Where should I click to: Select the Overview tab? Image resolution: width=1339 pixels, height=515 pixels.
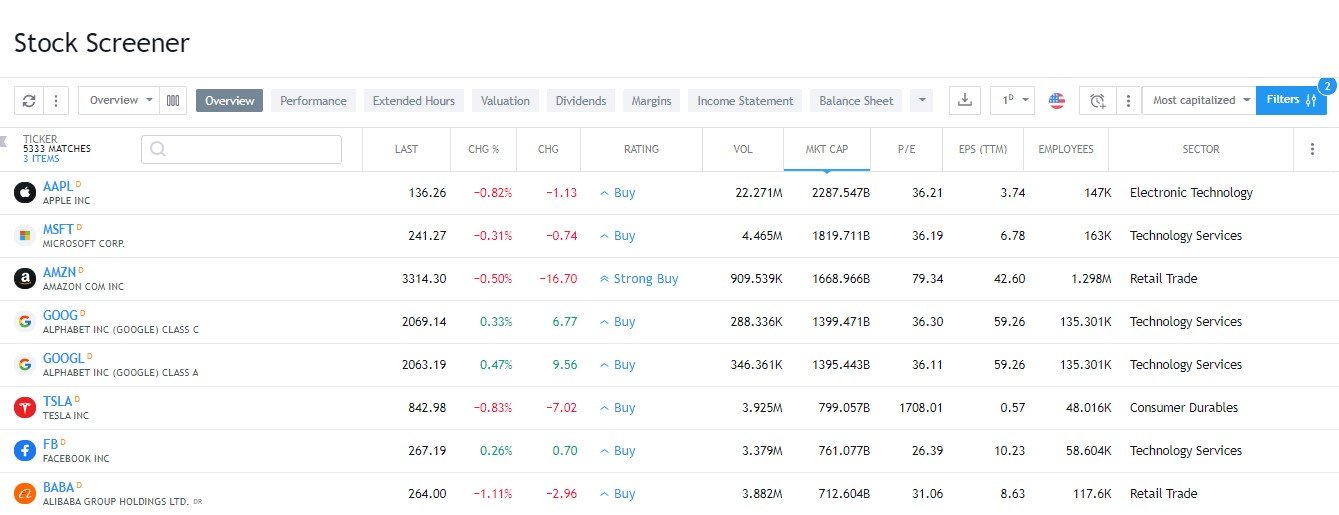tap(230, 101)
